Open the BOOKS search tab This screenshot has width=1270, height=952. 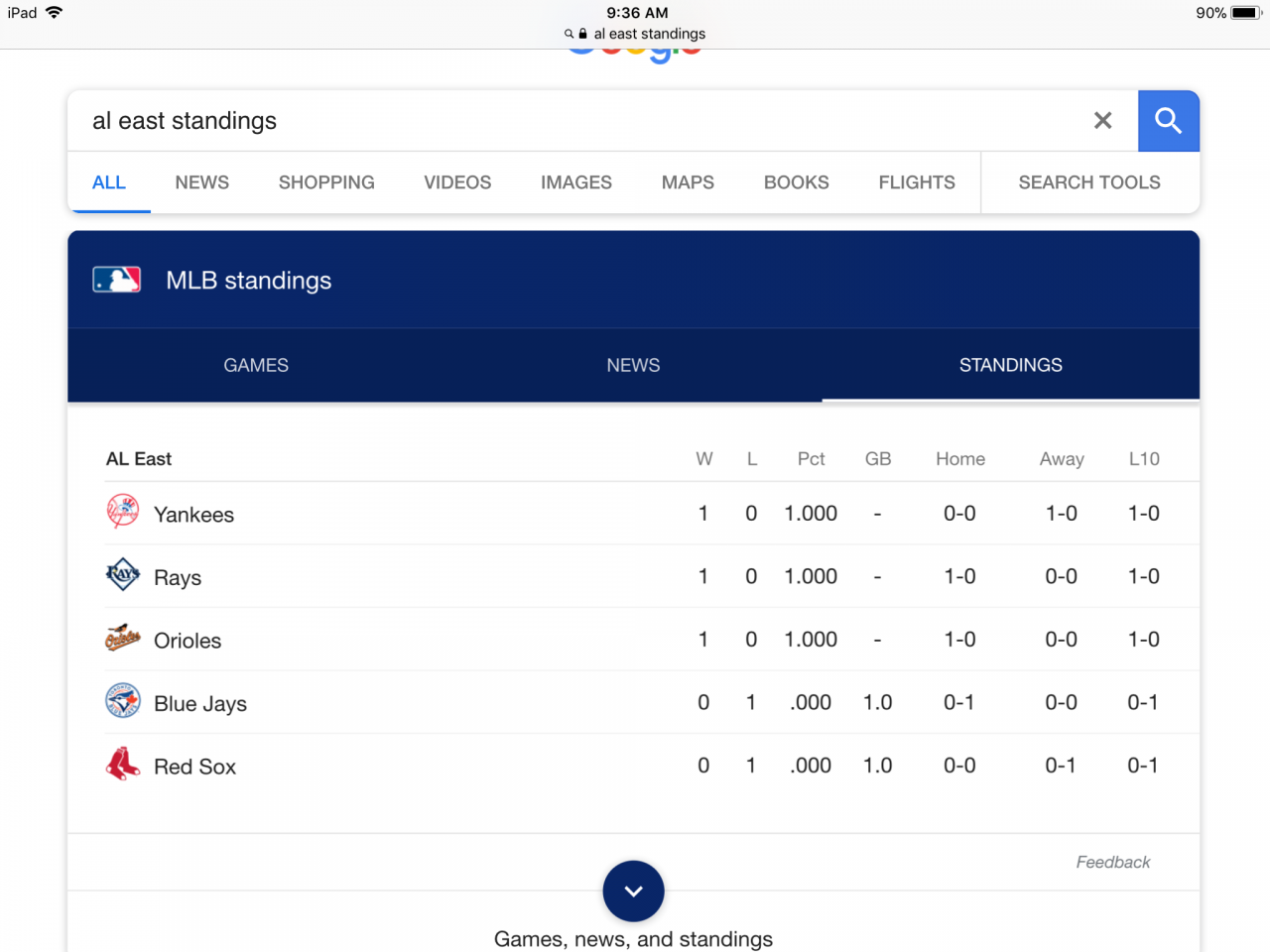797,182
